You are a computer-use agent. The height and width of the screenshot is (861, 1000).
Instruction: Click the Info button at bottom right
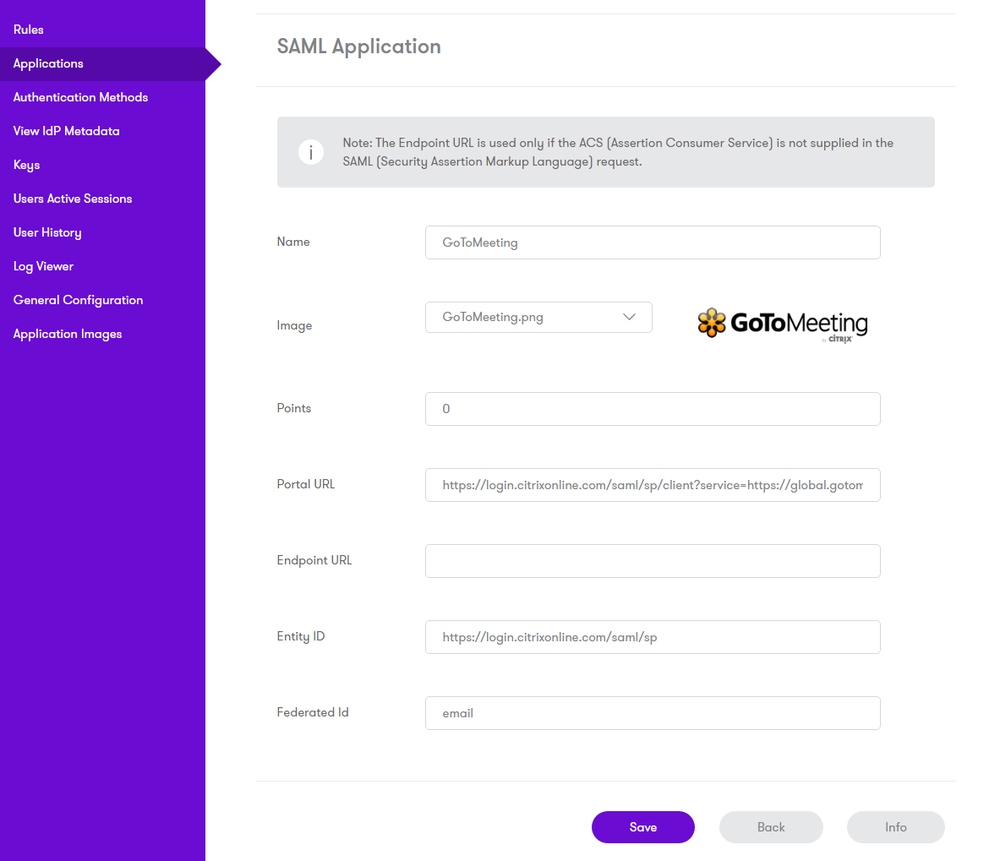point(895,827)
